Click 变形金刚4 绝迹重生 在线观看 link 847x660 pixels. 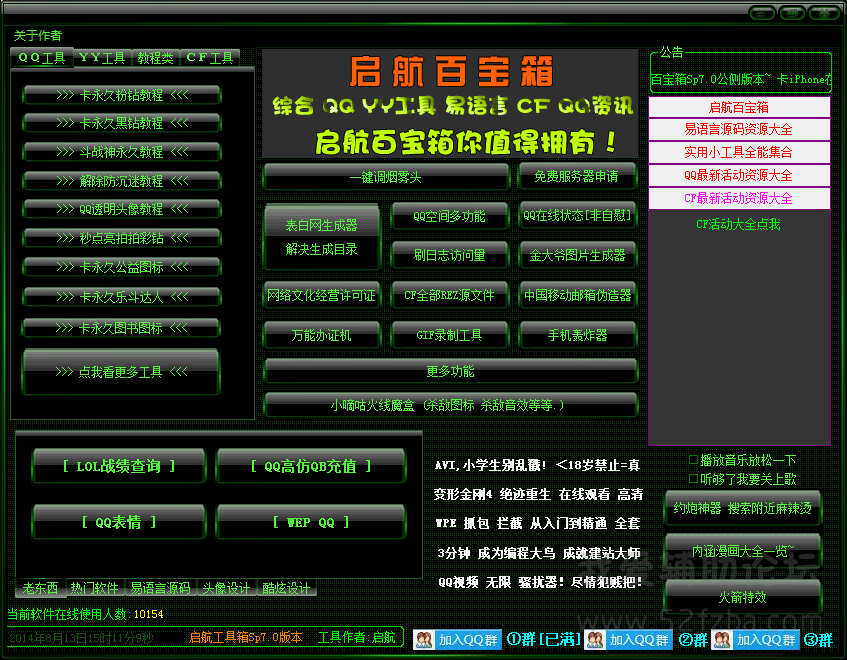tap(539, 494)
